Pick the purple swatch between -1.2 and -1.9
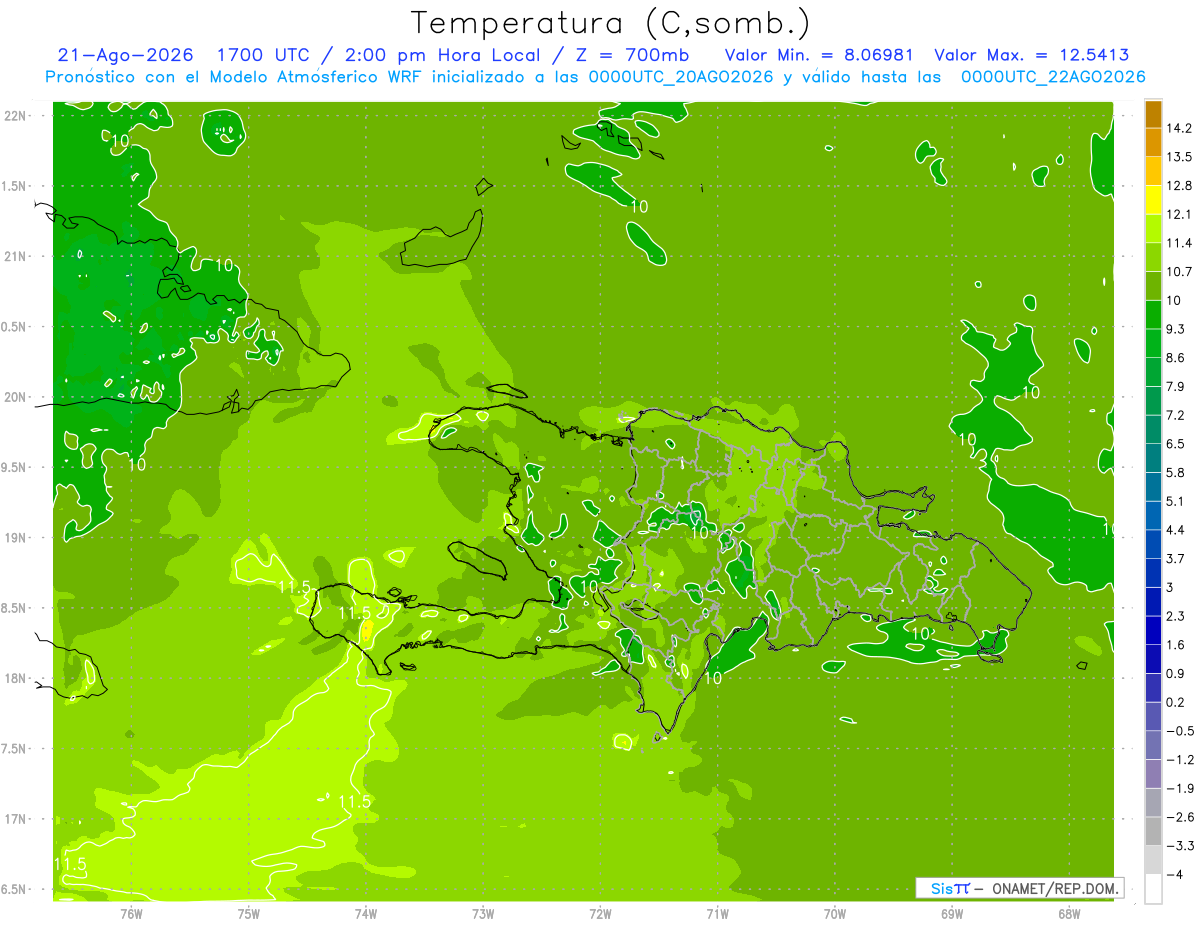The height and width of the screenshot is (927, 1200). pyautogui.click(x=1153, y=774)
